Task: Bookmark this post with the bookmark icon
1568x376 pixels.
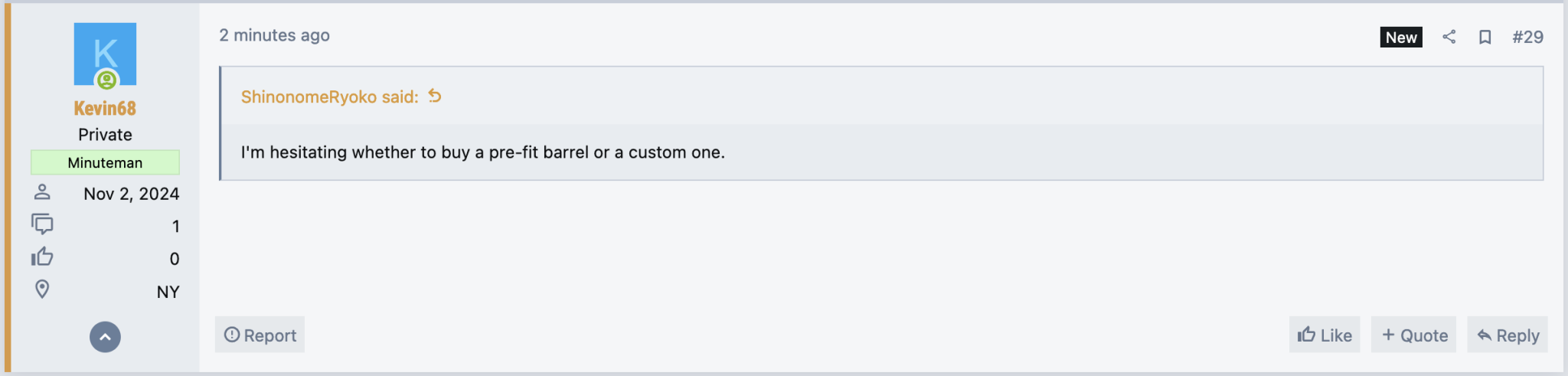Action: 1485,37
